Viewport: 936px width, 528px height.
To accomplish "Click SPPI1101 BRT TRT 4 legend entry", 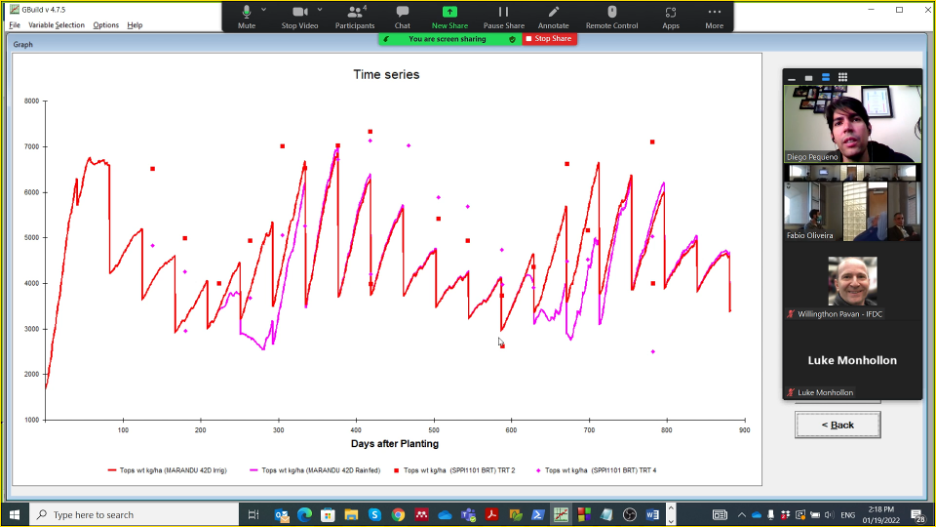I will coord(596,471).
